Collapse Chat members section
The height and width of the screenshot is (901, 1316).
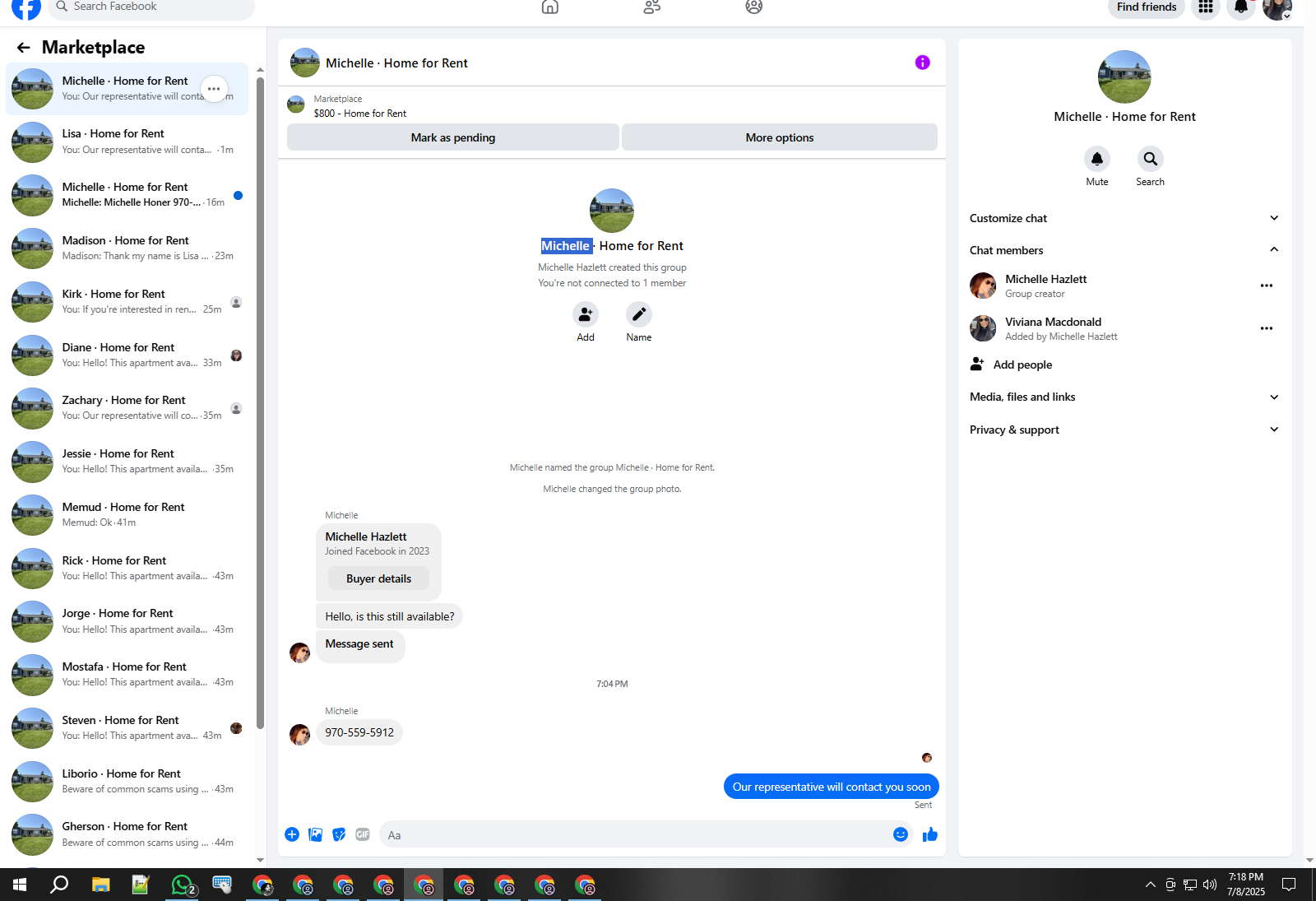[x=1124, y=250]
